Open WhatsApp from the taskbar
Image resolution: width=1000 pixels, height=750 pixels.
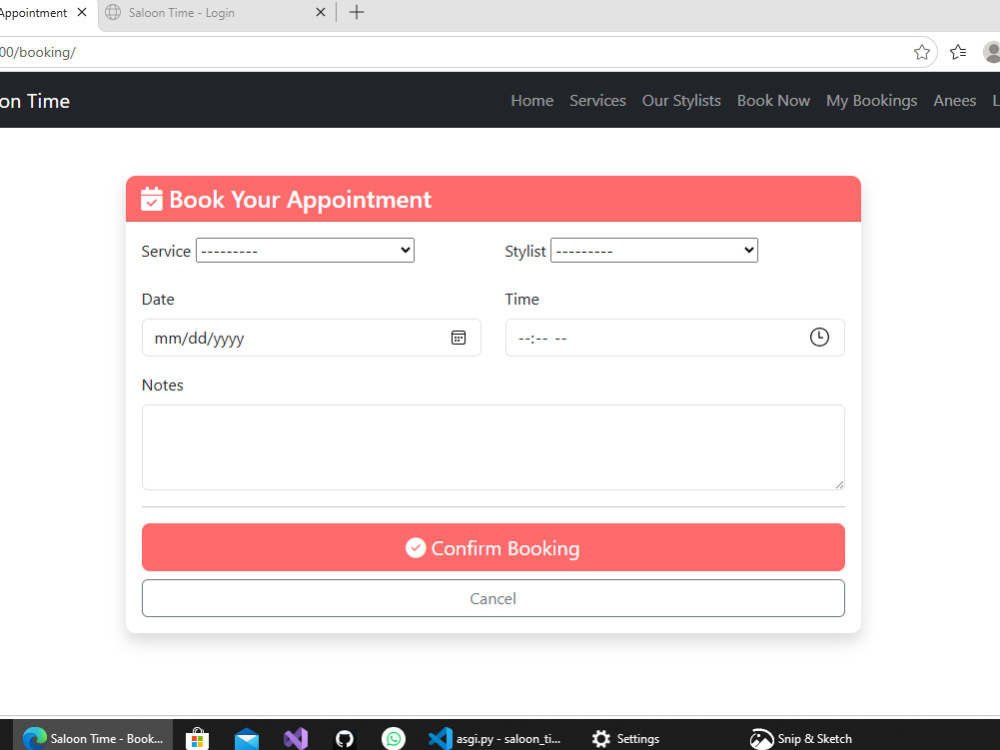tap(393, 739)
